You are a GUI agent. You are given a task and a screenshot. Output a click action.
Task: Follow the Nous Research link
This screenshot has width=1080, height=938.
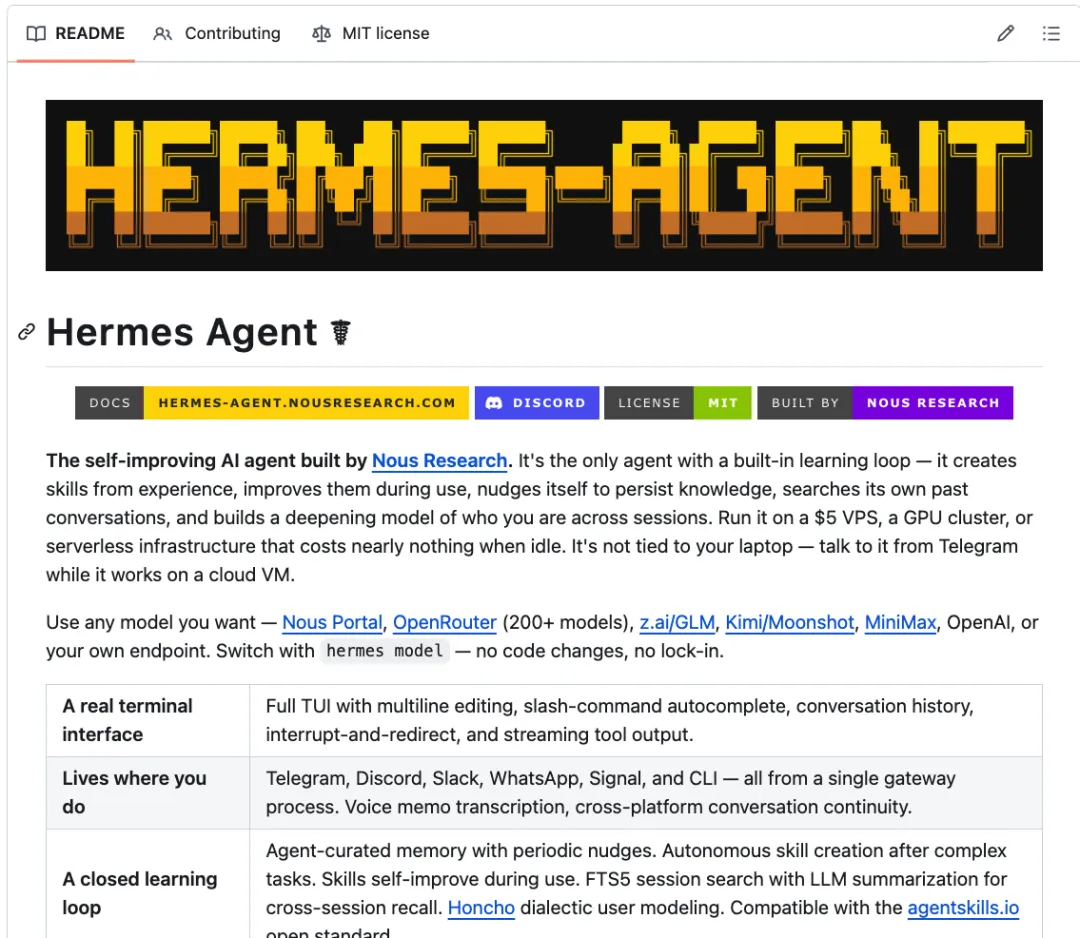pos(439,461)
